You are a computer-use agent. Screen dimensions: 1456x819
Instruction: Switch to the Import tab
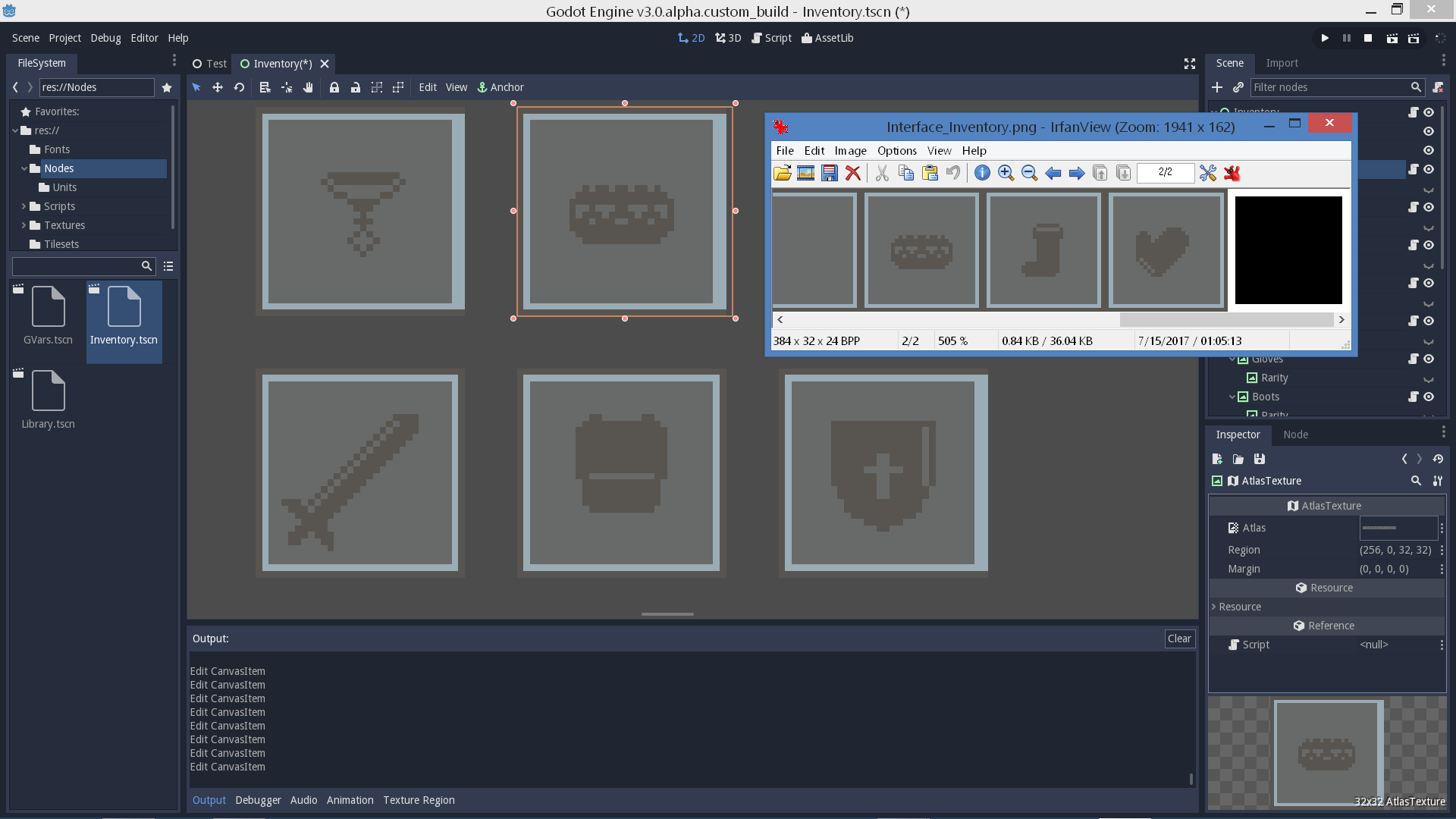pos(1283,63)
